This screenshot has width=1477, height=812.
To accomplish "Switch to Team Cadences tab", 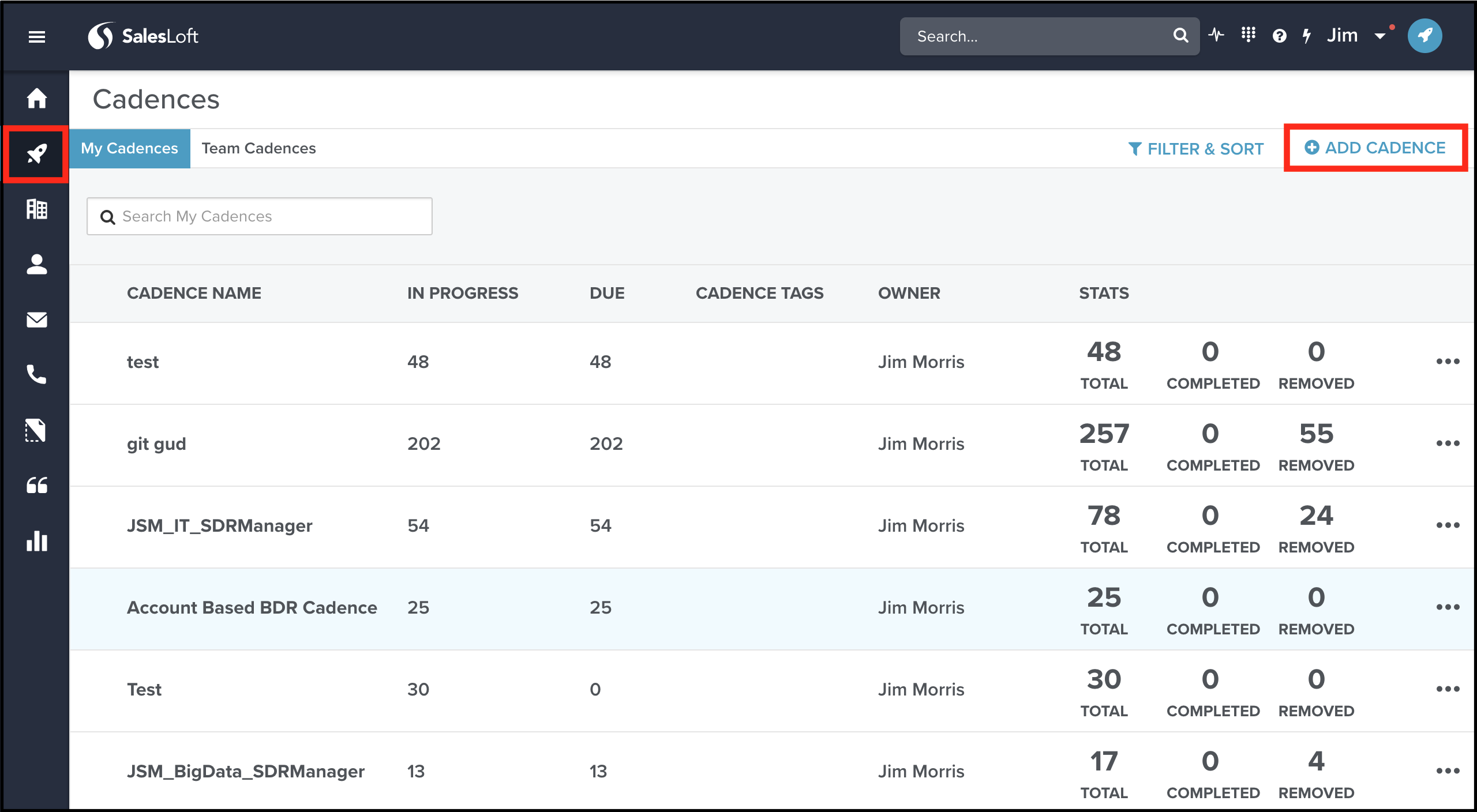I will (x=258, y=148).
